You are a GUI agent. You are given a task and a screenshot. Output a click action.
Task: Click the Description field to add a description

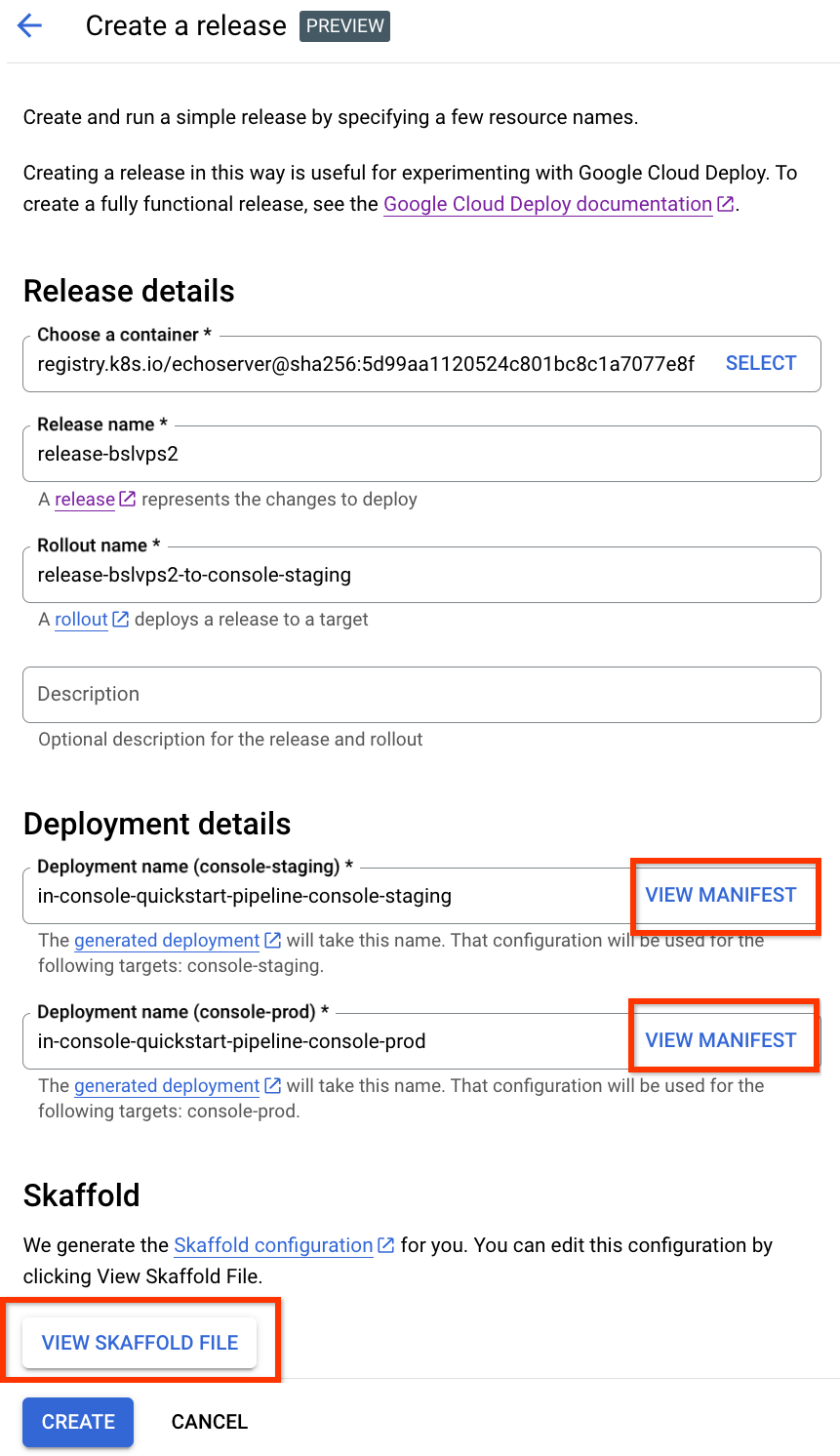pyautogui.click(x=420, y=694)
